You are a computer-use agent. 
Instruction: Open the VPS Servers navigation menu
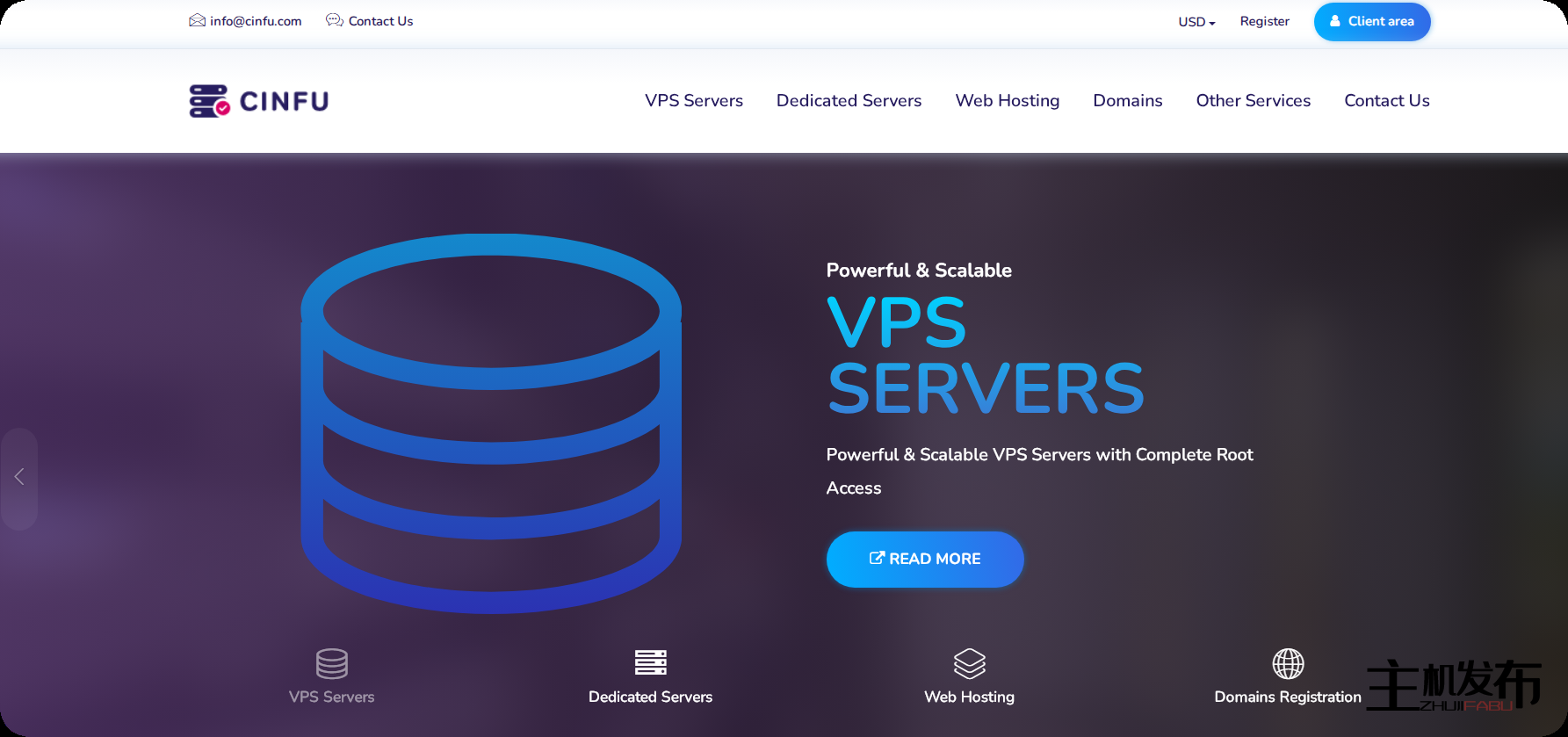[x=693, y=101]
